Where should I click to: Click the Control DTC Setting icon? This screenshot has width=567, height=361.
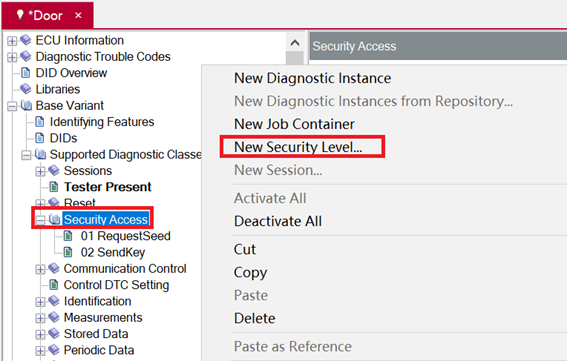[x=54, y=285]
